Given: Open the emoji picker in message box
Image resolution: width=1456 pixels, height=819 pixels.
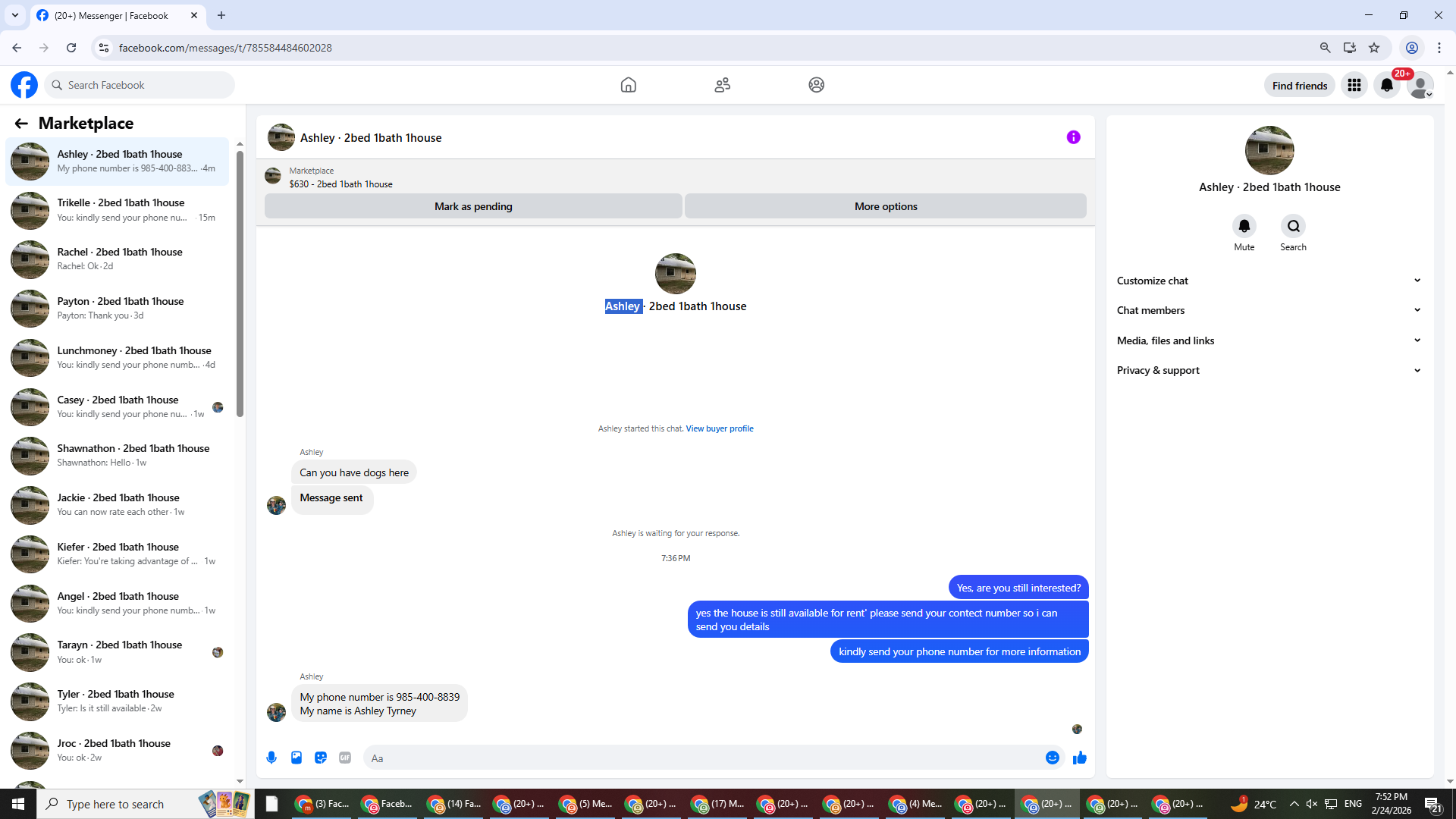Looking at the screenshot, I should click(x=1052, y=758).
